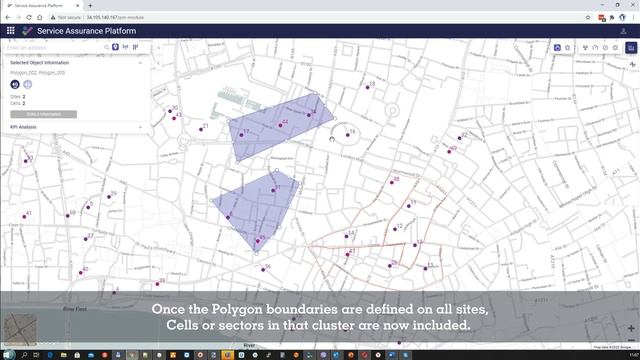Expand the KPI Analysis section
640x360 pixels.
tap(140, 127)
